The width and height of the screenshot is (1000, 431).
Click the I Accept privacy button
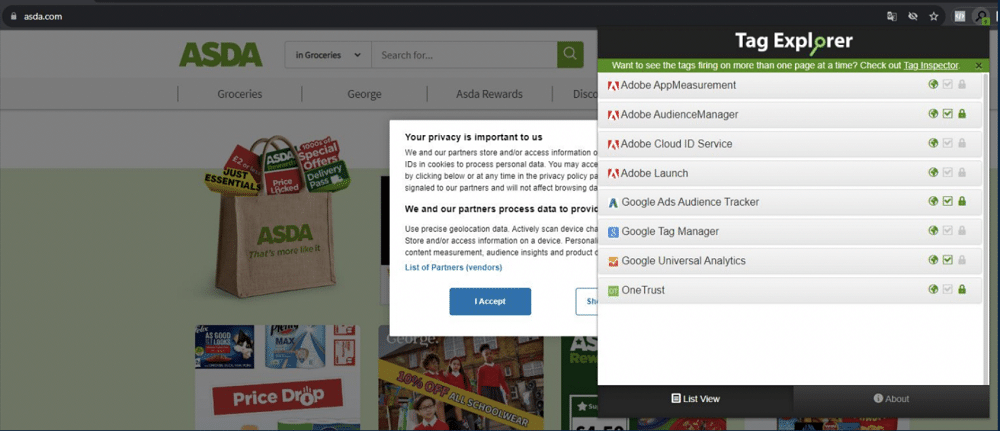click(x=490, y=302)
